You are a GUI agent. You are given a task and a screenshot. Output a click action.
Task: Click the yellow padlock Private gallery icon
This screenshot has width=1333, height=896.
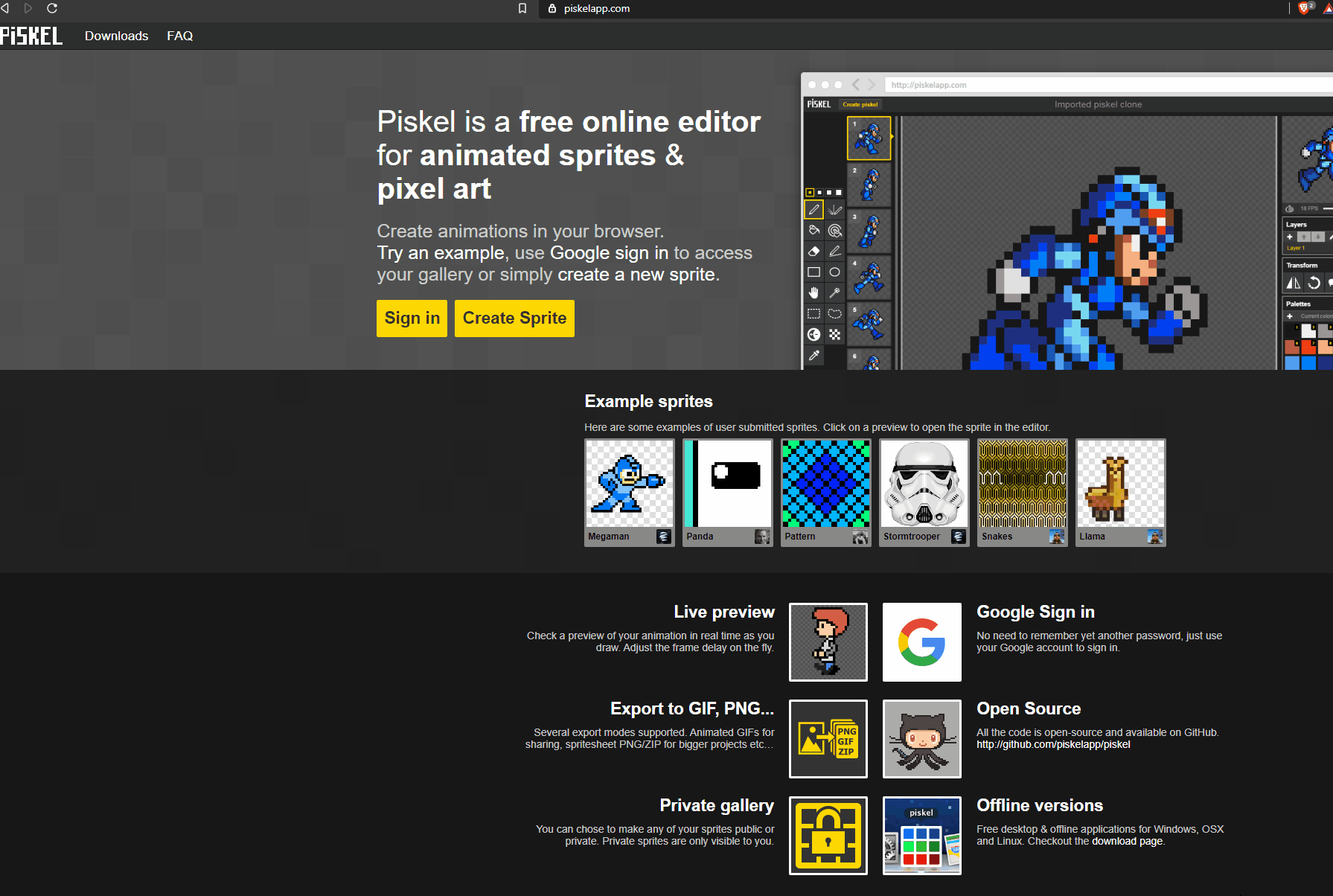828,836
